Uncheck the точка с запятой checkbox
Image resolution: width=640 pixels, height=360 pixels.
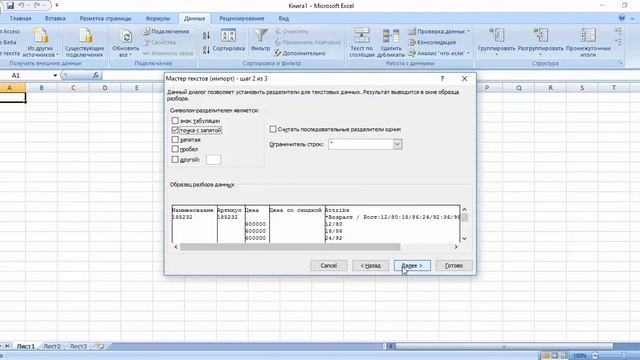pyautogui.click(x=175, y=130)
